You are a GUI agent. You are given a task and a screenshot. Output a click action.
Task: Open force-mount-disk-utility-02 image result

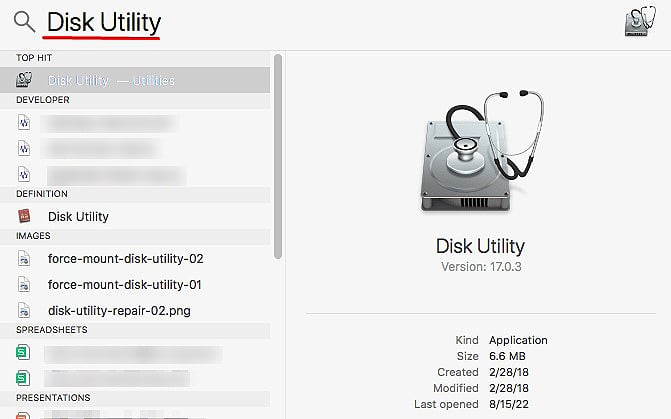[x=135, y=259]
